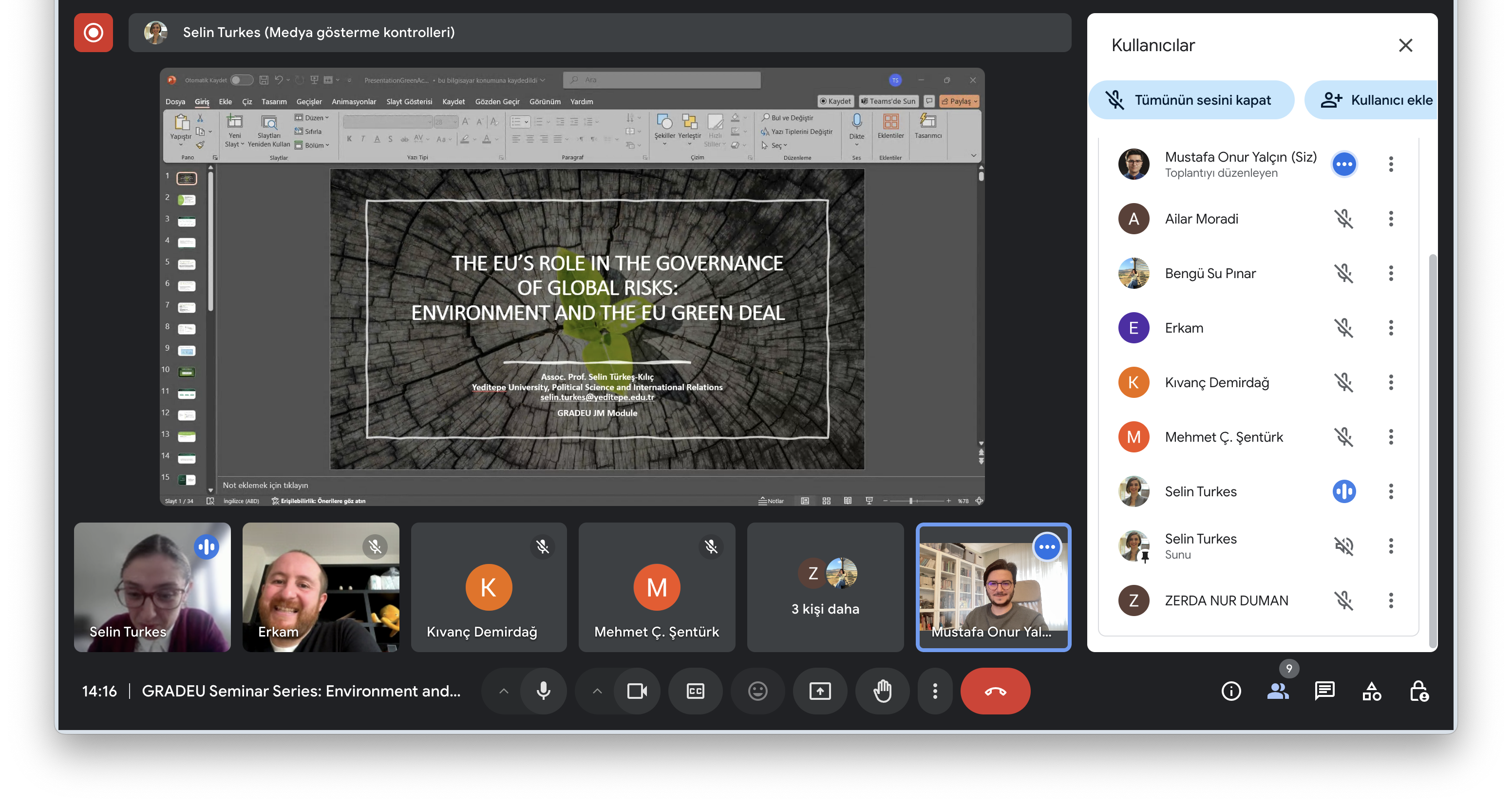
Task: Toggle the microphone mute button
Action: click(x=544, y=691)
